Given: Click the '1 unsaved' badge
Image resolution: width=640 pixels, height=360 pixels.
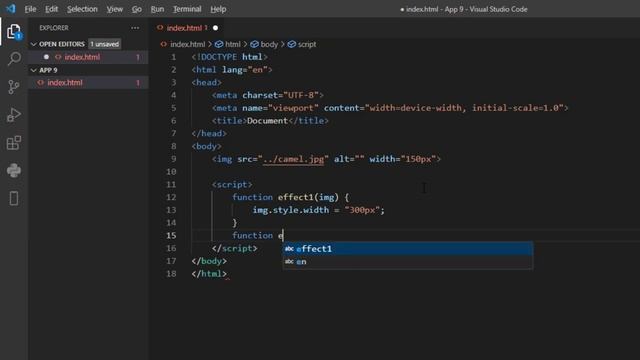Looking at the screenshot, I should (104, 44).
